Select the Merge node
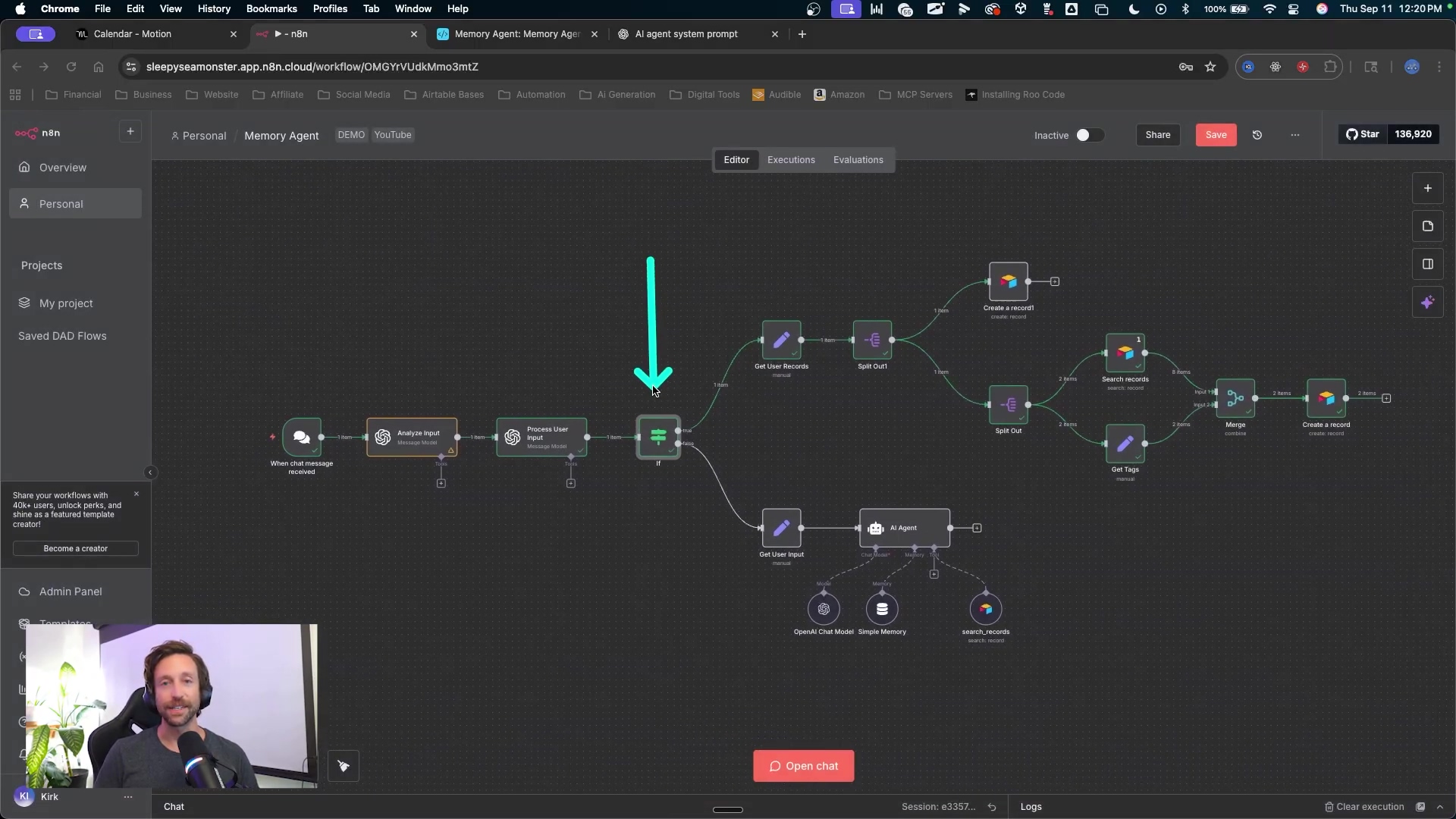The height and width of the screenshot is (819, 1456). pyautogui.click(x=1235, y=398)
